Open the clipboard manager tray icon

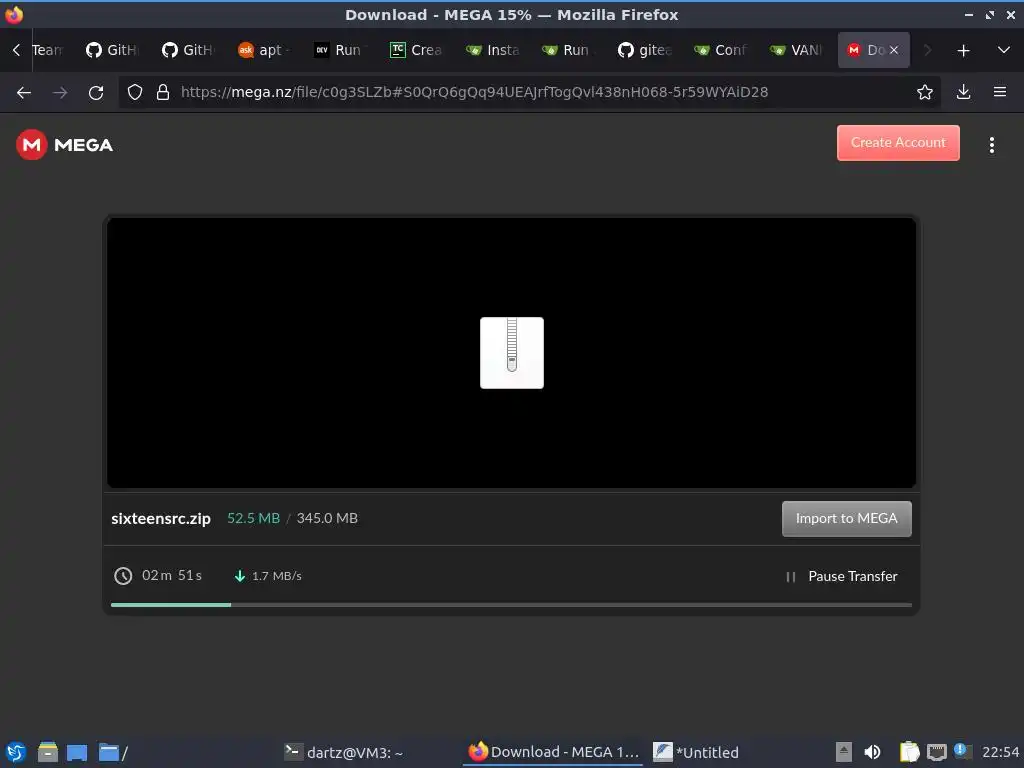[x=909, y=752]
